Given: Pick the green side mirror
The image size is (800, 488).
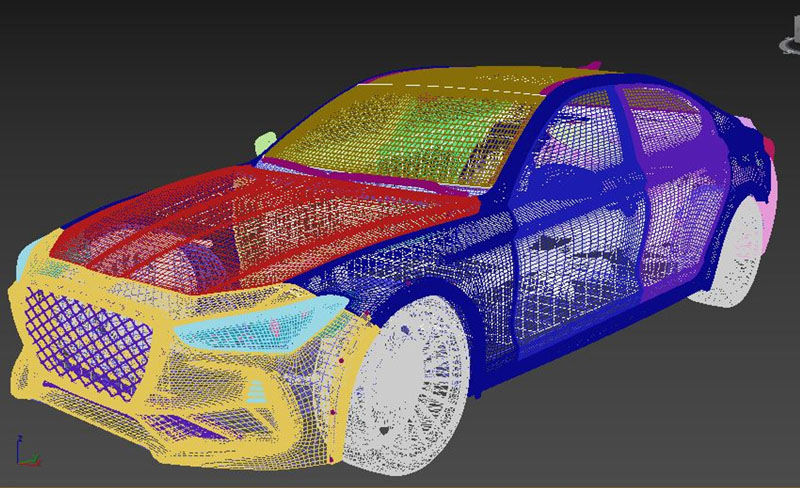Looking at the screenshot, I should click(265, 143).
